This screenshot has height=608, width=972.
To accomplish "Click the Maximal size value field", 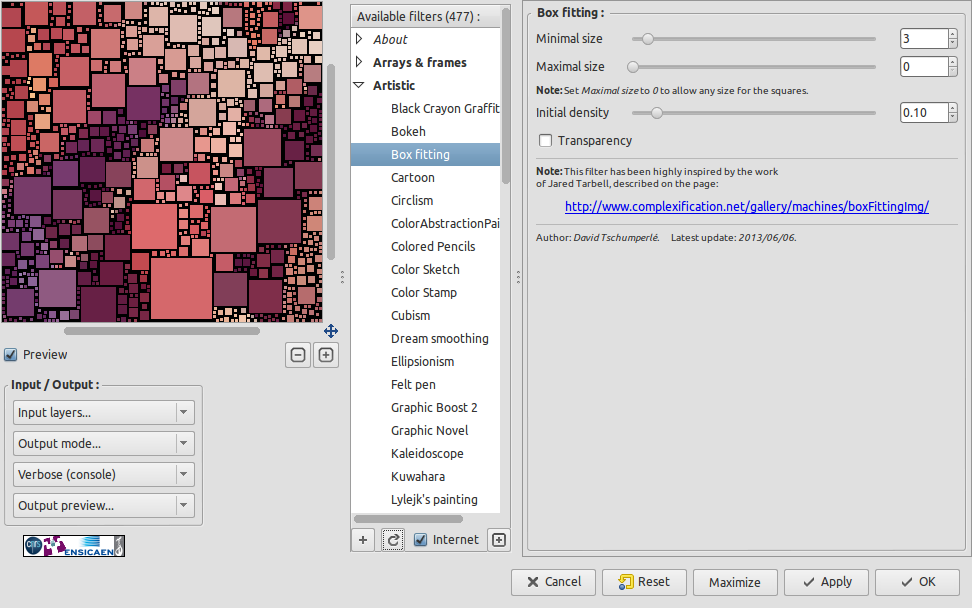I will (x=924, y=66).
